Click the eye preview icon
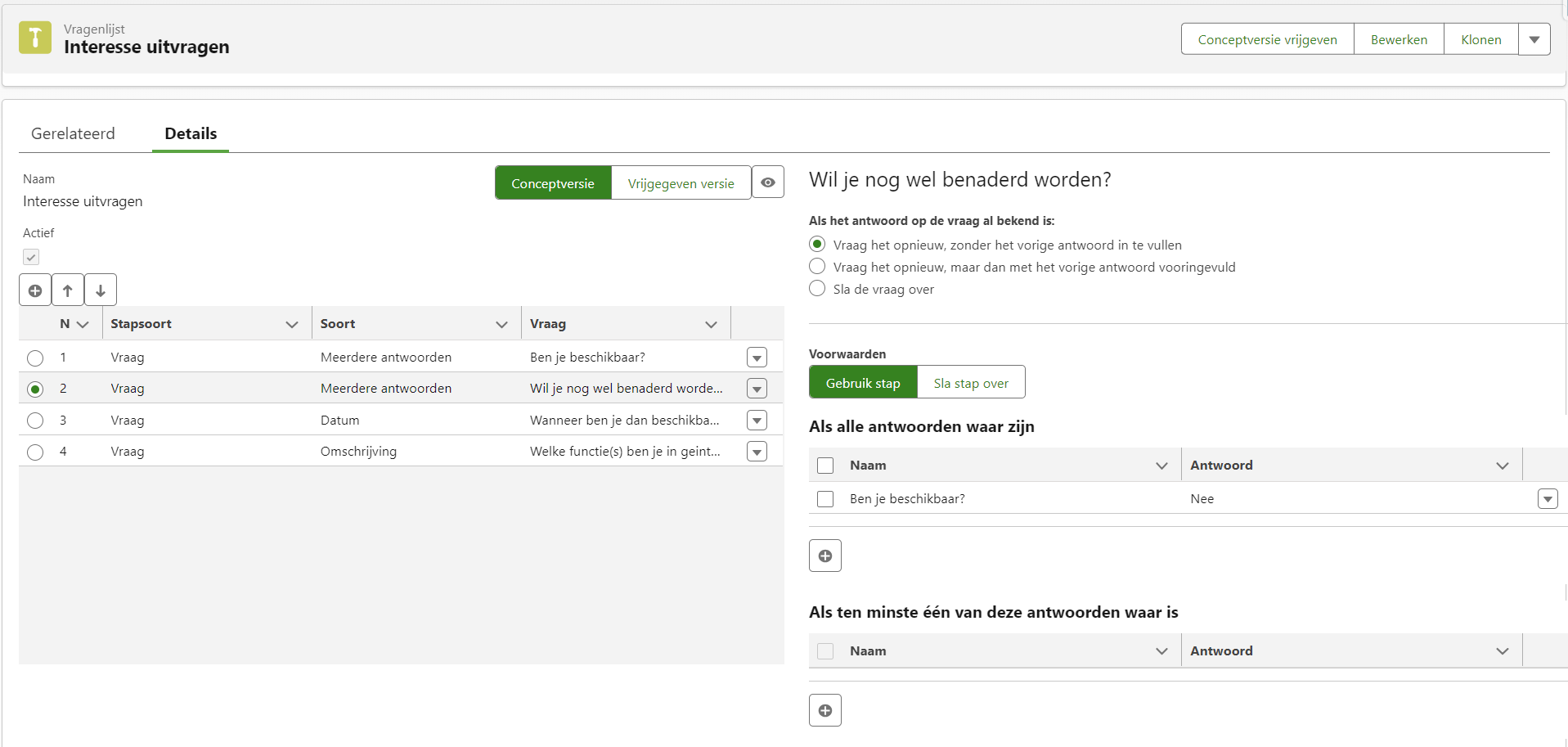1568x747 pixels. click(x=767, y=182)
